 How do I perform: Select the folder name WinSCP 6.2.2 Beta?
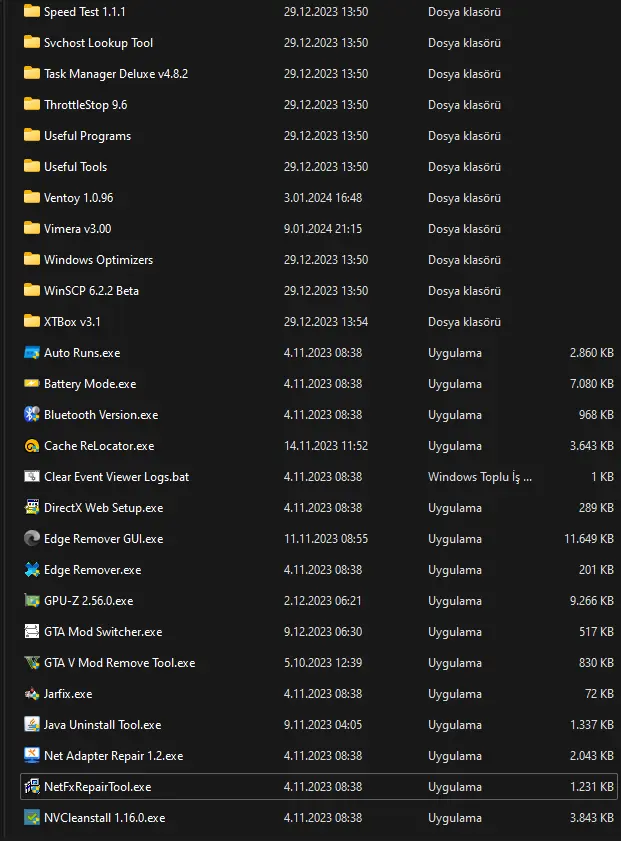91,291
